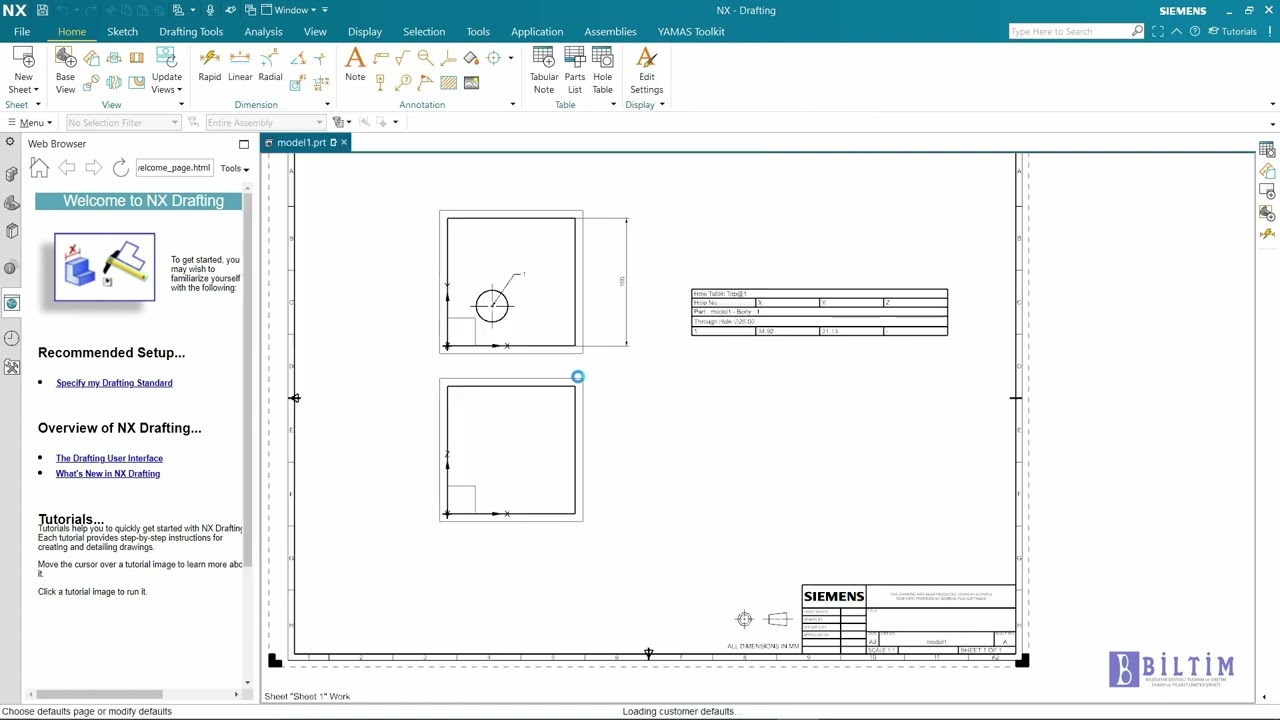Open resource bar settings gear
Image resolution: width=1280 pixels, height=720 pixels.
(x=10, y=142)
